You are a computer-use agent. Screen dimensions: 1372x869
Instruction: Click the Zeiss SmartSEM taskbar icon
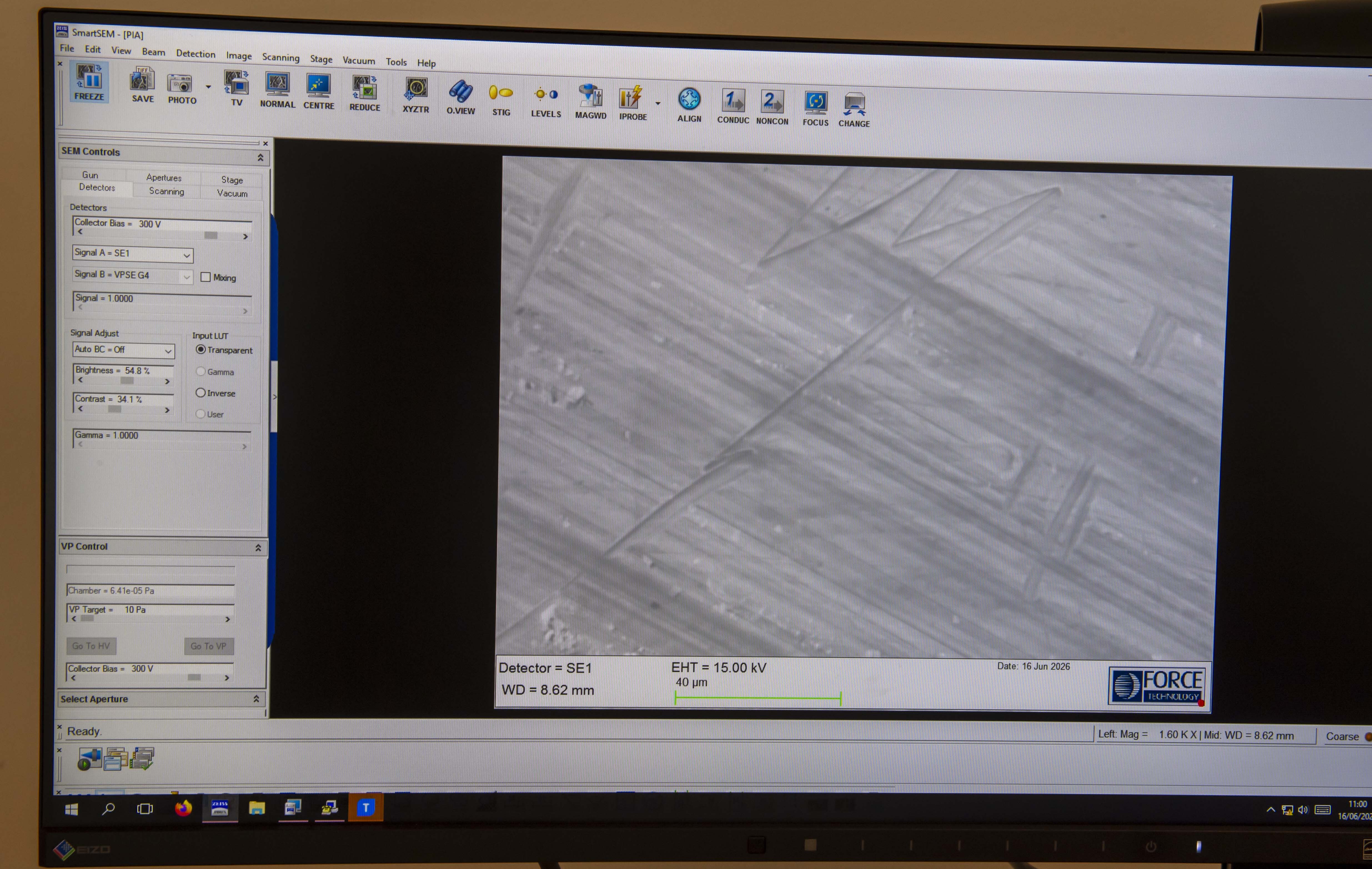point(220,808)
